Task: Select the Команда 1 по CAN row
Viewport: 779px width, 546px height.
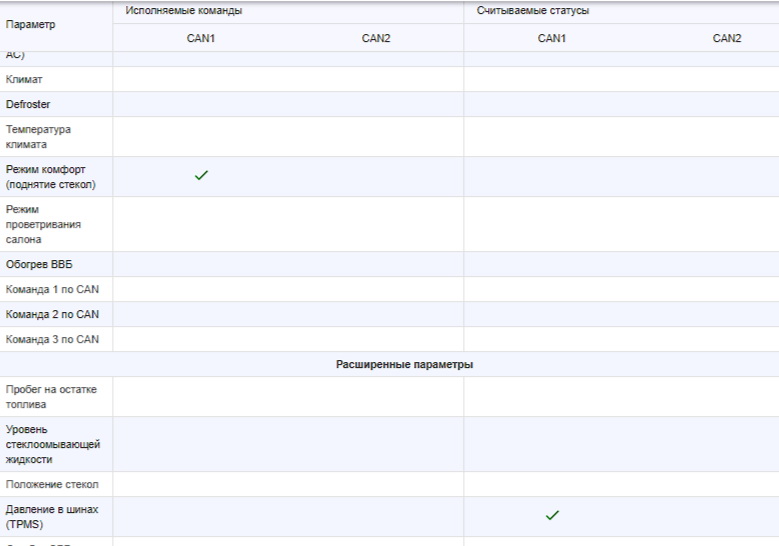Action: [52, 289]
